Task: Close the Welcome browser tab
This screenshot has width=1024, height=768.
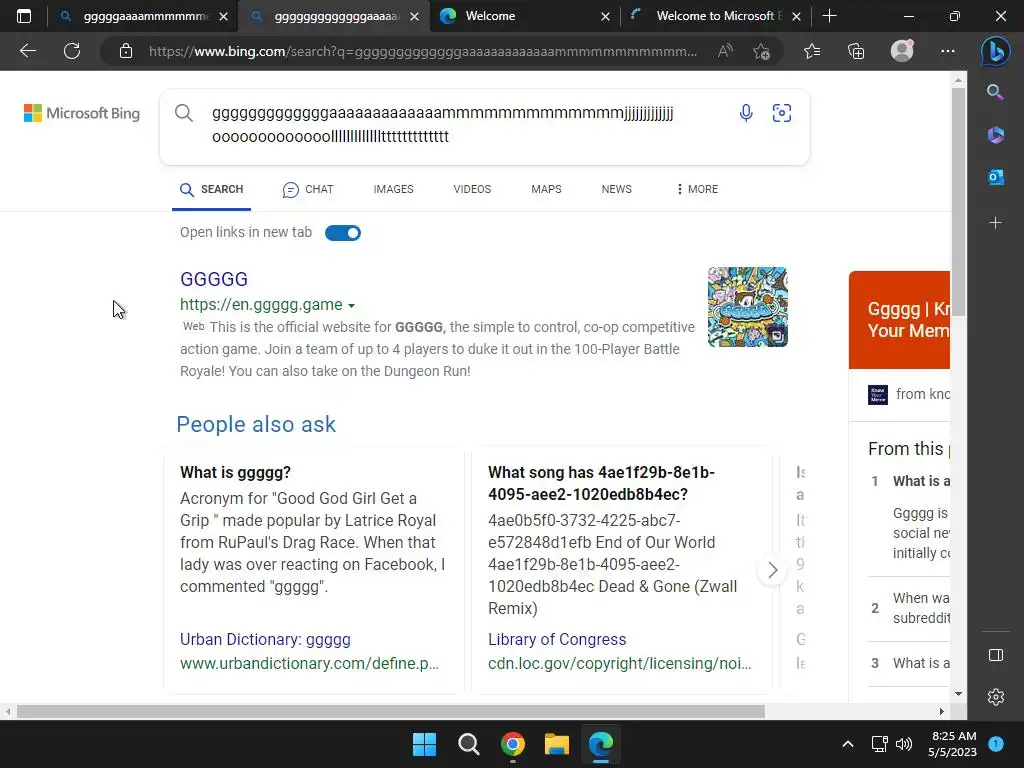Action: pos(605,16)
